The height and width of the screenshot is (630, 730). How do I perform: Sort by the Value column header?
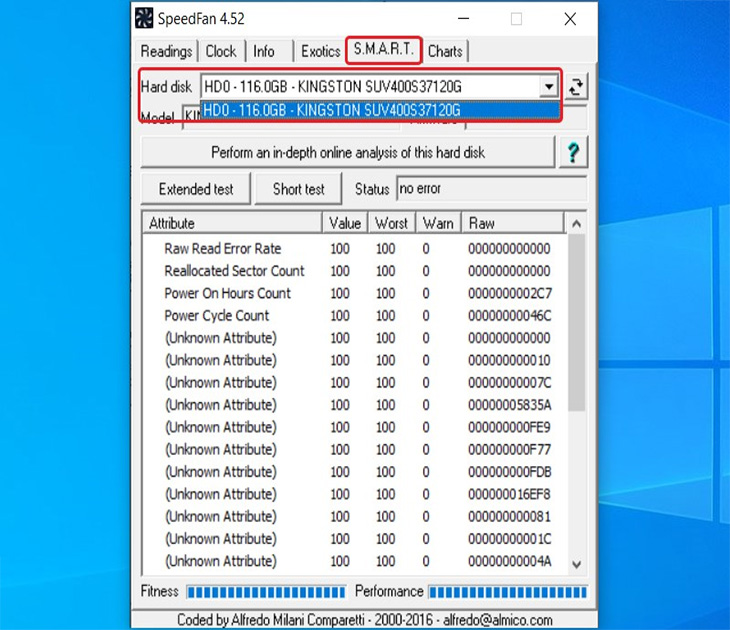345,223
